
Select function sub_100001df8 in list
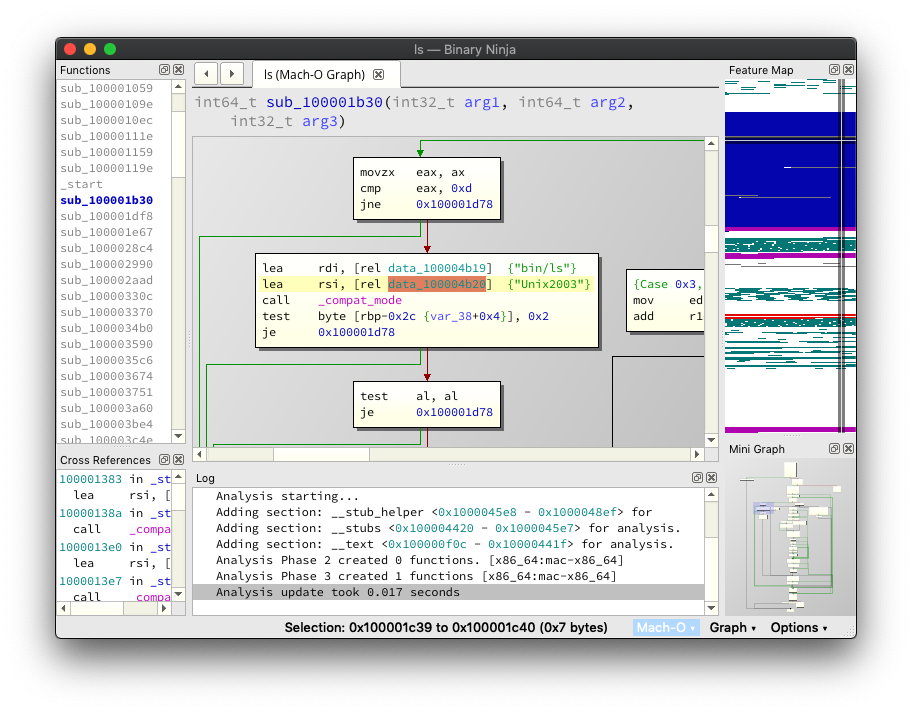pos(106,216)
